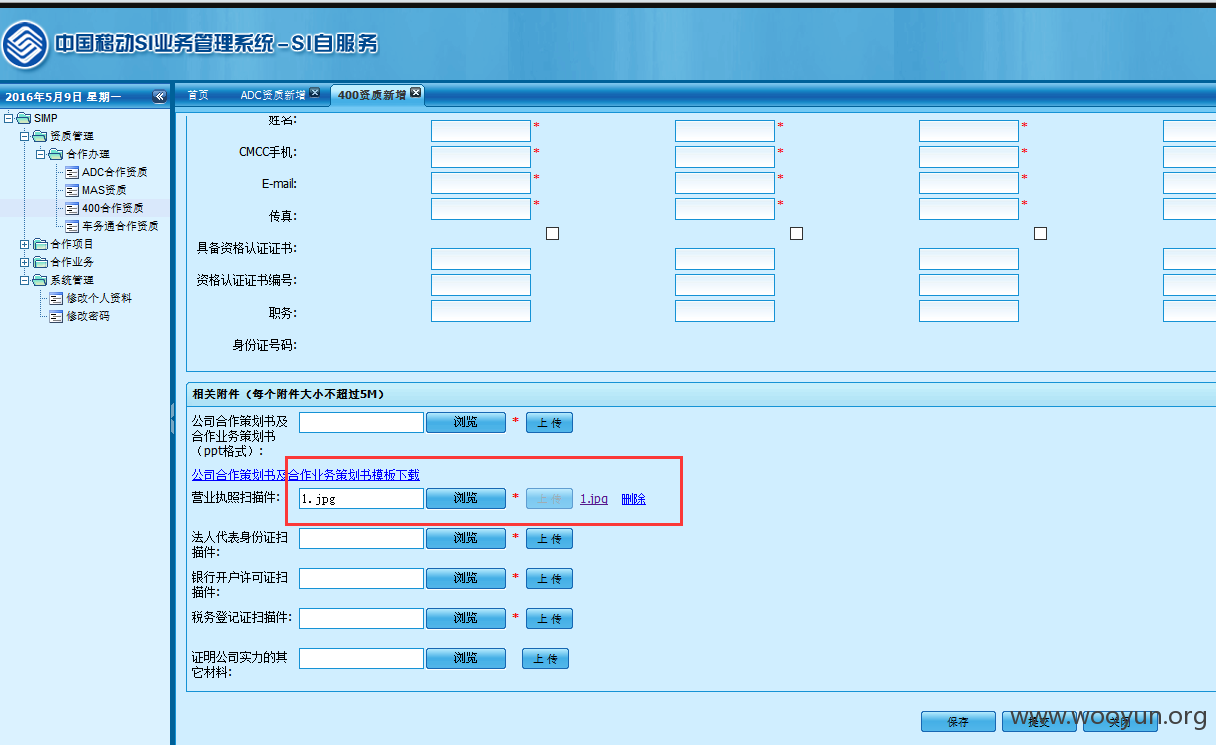Click the 税务登记证扫描件 file path field
This screenshot has height=745, width=1216.
coord(361,619)
